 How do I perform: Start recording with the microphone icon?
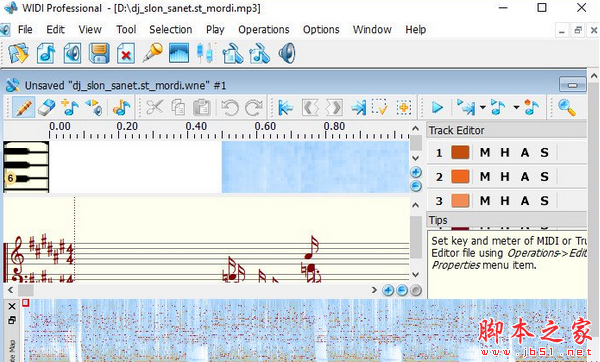point(152,53)
